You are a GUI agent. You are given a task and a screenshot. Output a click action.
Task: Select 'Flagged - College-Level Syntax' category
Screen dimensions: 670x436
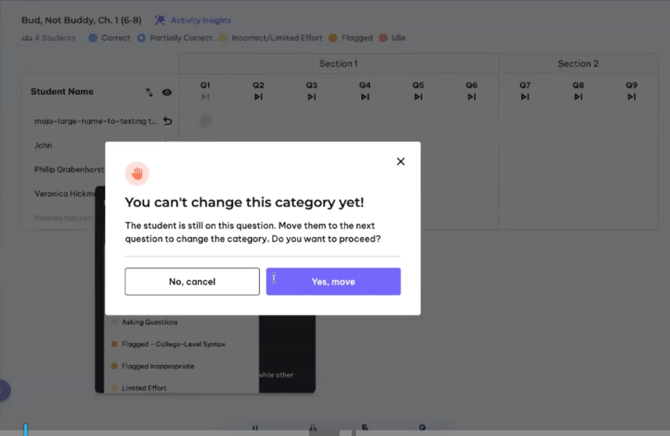pos(173,344)
